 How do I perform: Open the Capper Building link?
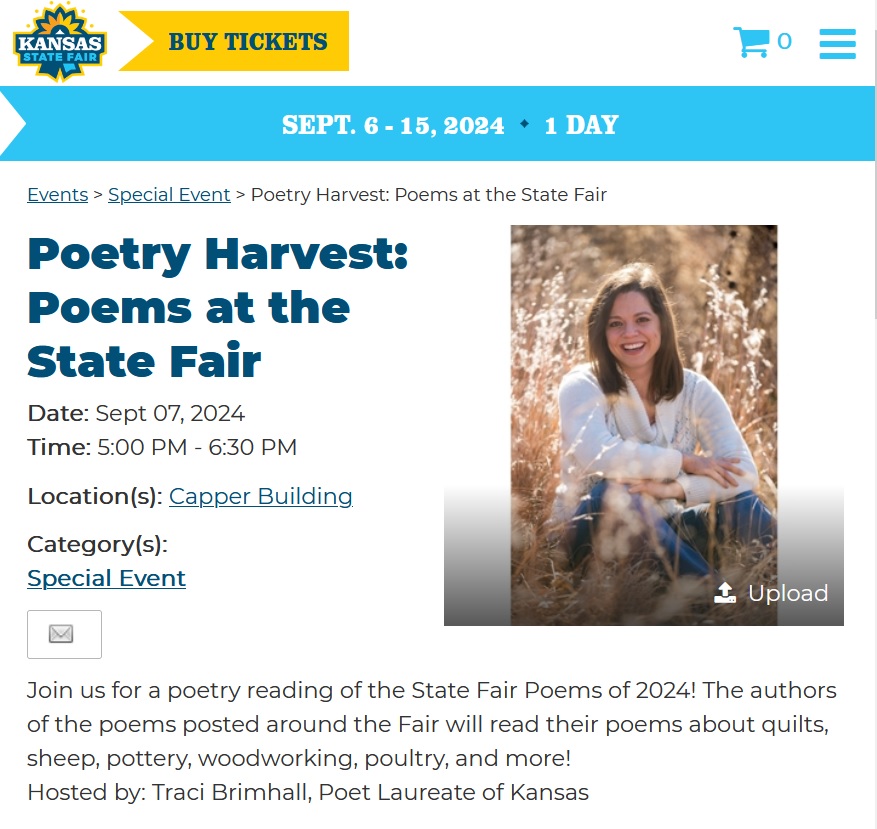pos(260,496)
